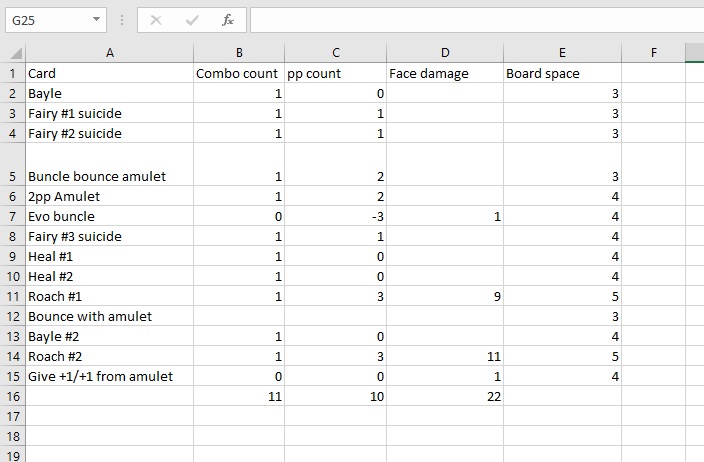Viewport: 704px width, 462px height.
Task: Click the face damage 1 for Evo buncle
Action: point(445,216)
